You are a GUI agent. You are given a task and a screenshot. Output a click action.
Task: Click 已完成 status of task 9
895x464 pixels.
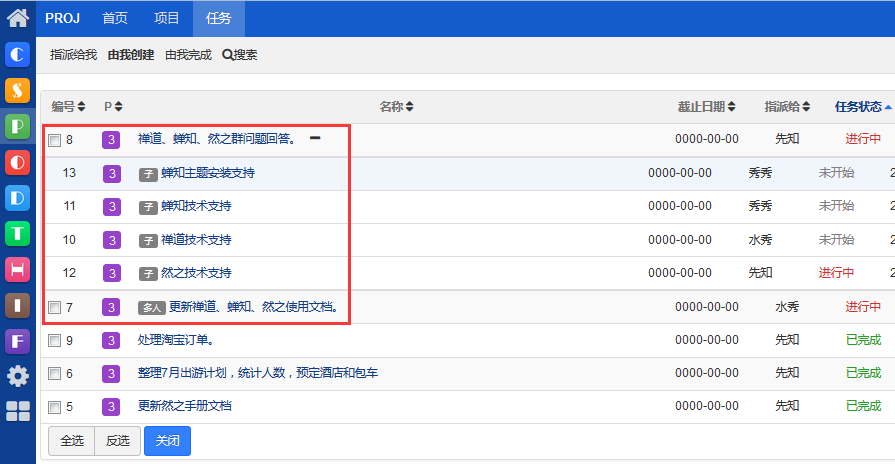pyautogui.click(x=864, y=340)
